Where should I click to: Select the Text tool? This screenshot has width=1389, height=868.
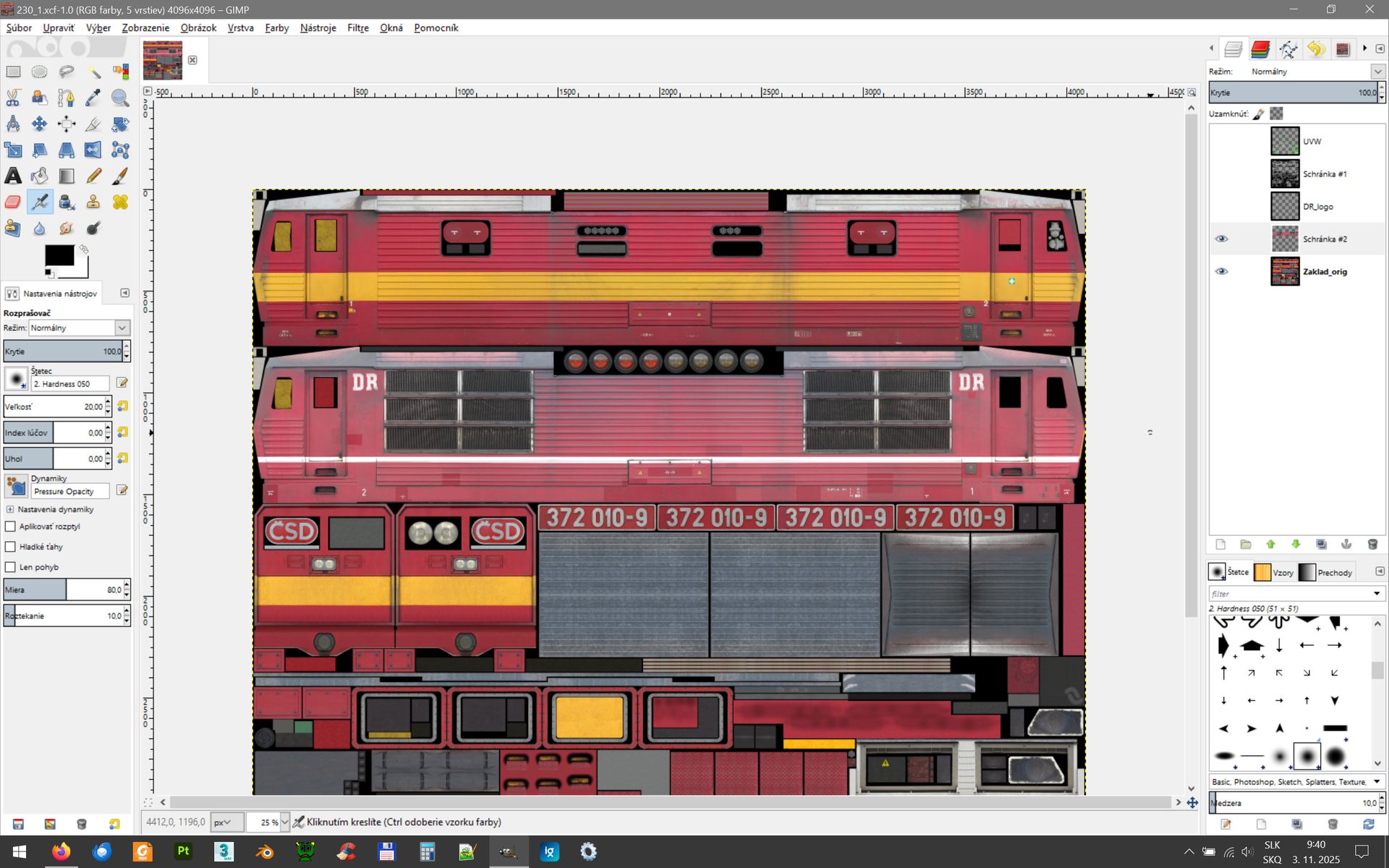tap(13, 176)
